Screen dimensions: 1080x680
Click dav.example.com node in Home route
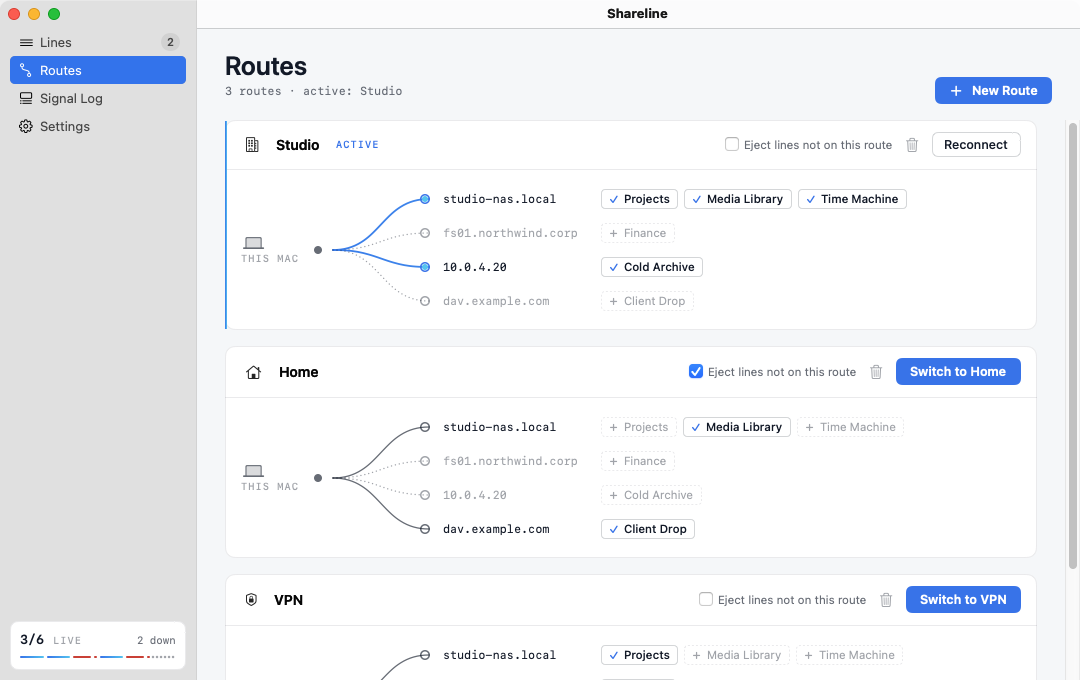point(425,529)
